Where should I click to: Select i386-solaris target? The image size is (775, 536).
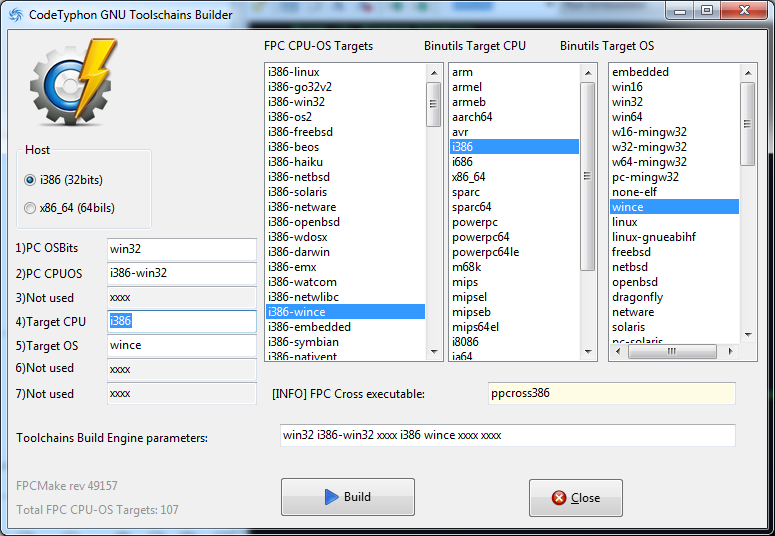pos(345,192)
